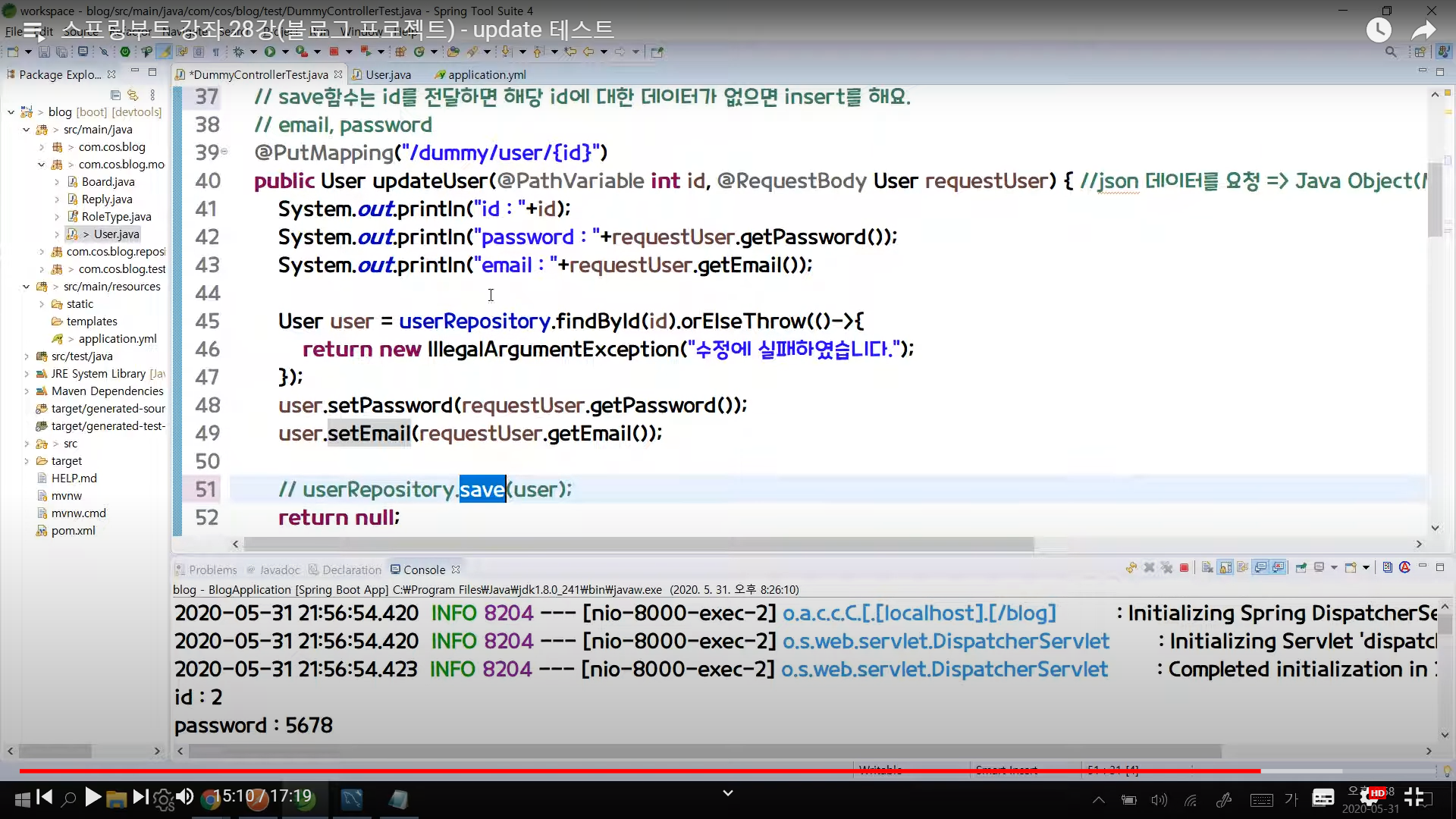1456x819 pixels.
Task: Open Run dropdown arrow beside green play
Action: coord(285,52)
